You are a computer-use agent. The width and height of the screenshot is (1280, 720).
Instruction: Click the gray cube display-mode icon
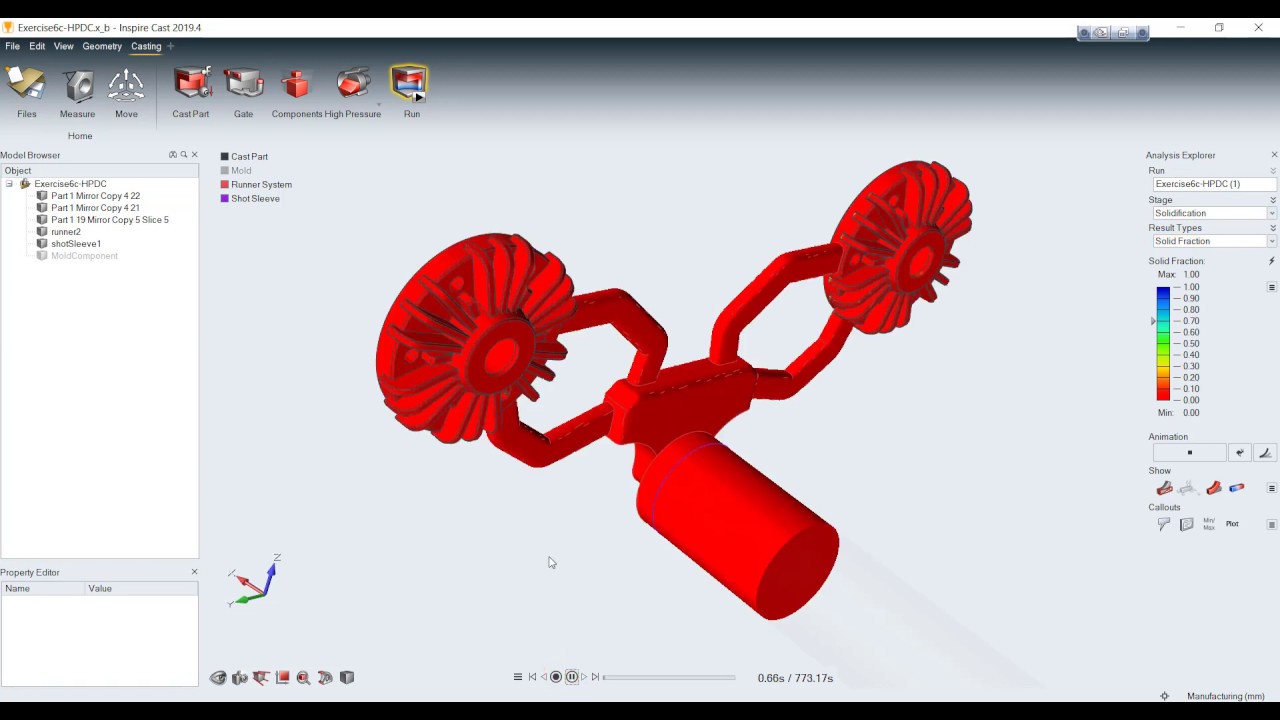347,678
